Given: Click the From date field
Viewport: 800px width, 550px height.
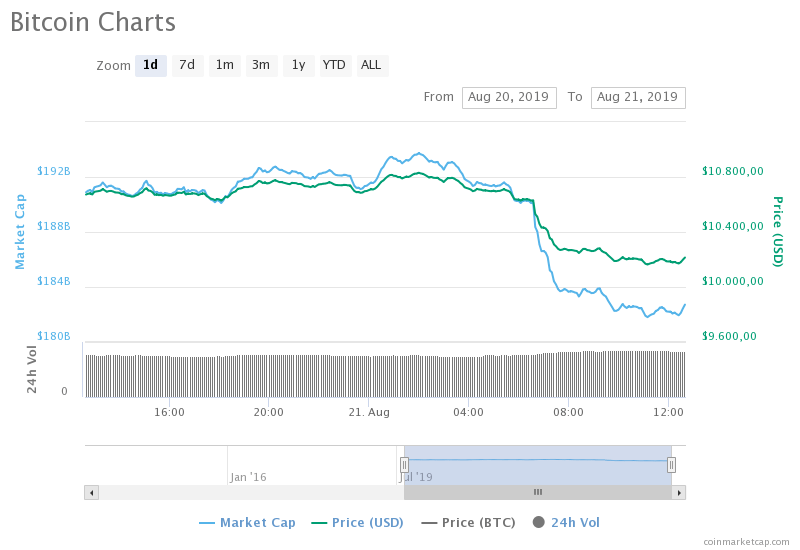Looking at the screenshot, I should tap(509, 97).
